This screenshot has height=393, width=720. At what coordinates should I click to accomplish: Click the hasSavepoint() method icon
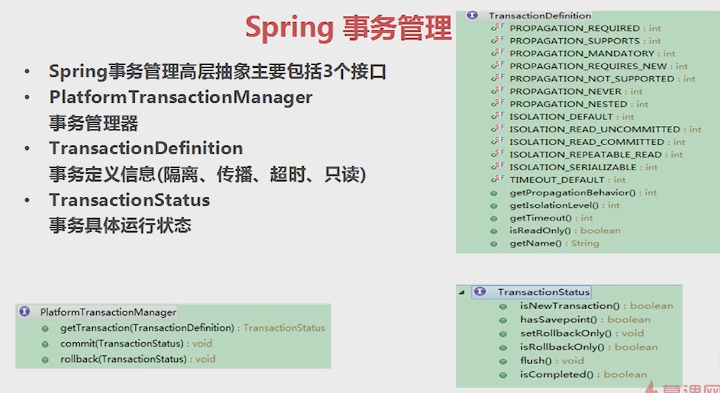coord(503,320)
